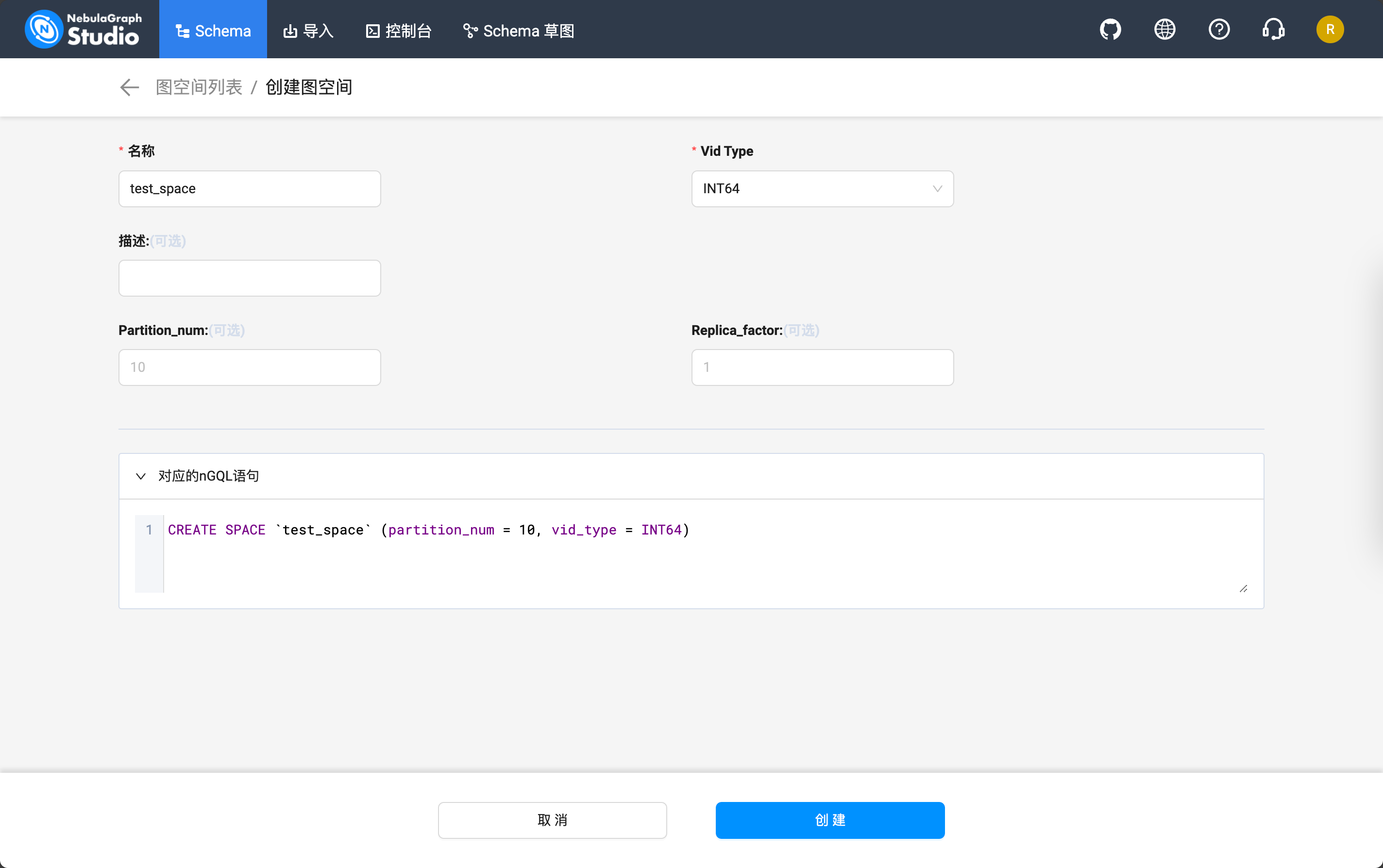
Task: Follow the 图空间列表 breadcrumb link
Action: pos(199,87)
